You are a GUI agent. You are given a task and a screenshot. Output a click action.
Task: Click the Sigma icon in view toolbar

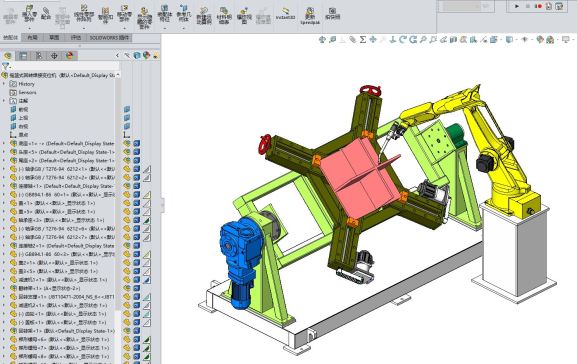click(x=362, y=39)
